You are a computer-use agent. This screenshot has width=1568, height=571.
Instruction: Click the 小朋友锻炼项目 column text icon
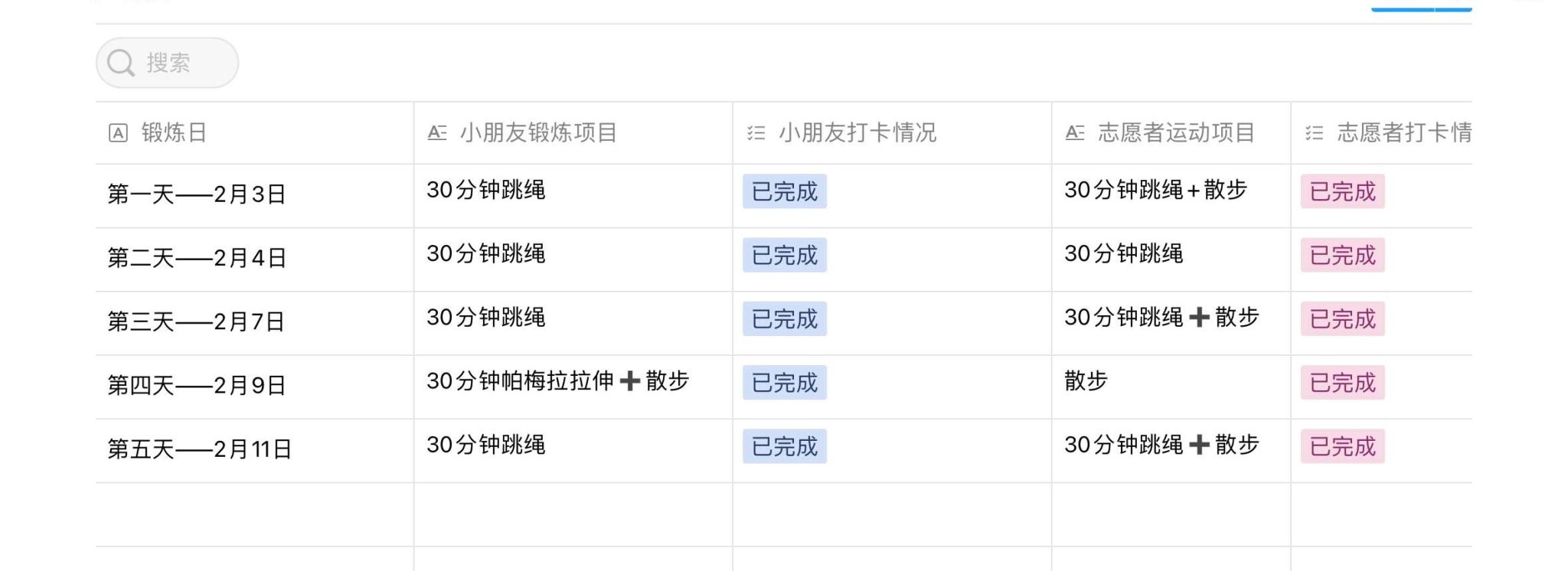[437, 133]
